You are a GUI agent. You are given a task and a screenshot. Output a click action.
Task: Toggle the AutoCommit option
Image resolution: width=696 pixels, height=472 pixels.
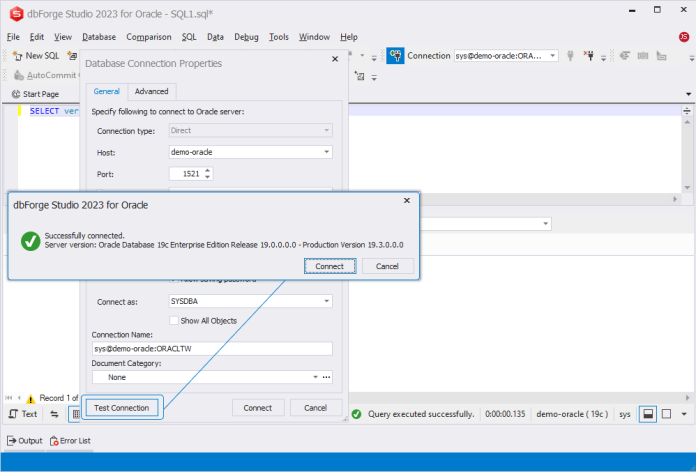(44, 75)
